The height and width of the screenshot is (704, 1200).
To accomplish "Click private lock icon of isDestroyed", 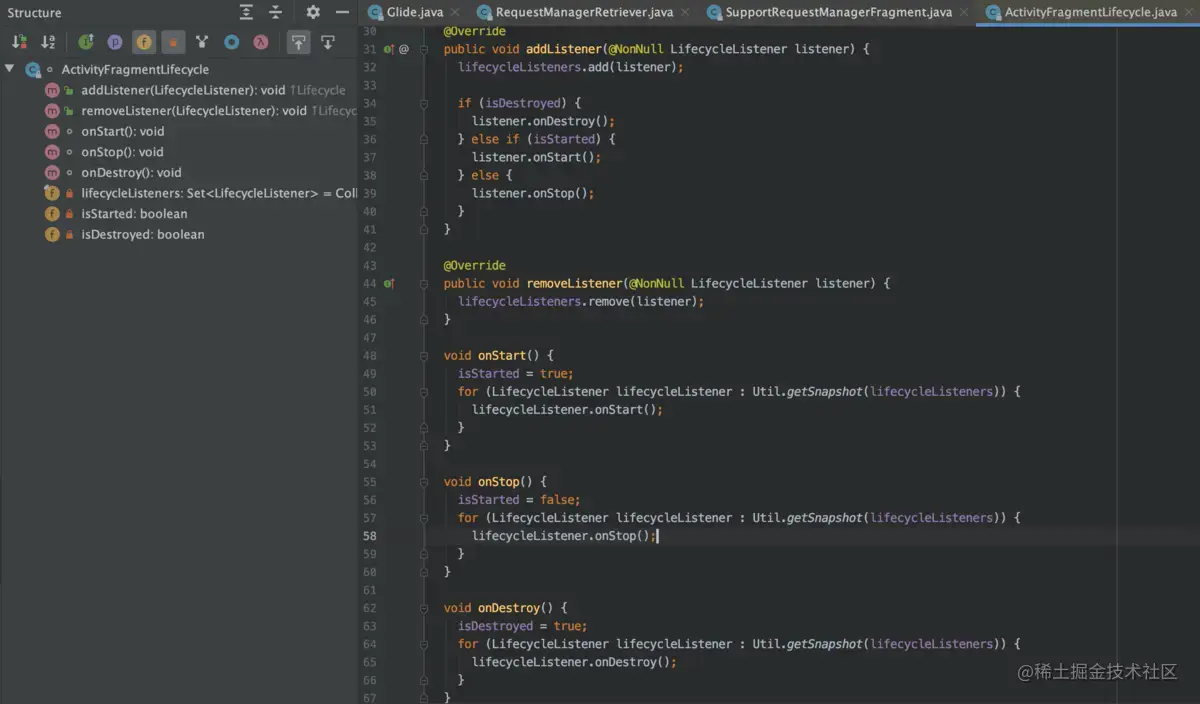I will pyautogui.click(x=69, y=234).
